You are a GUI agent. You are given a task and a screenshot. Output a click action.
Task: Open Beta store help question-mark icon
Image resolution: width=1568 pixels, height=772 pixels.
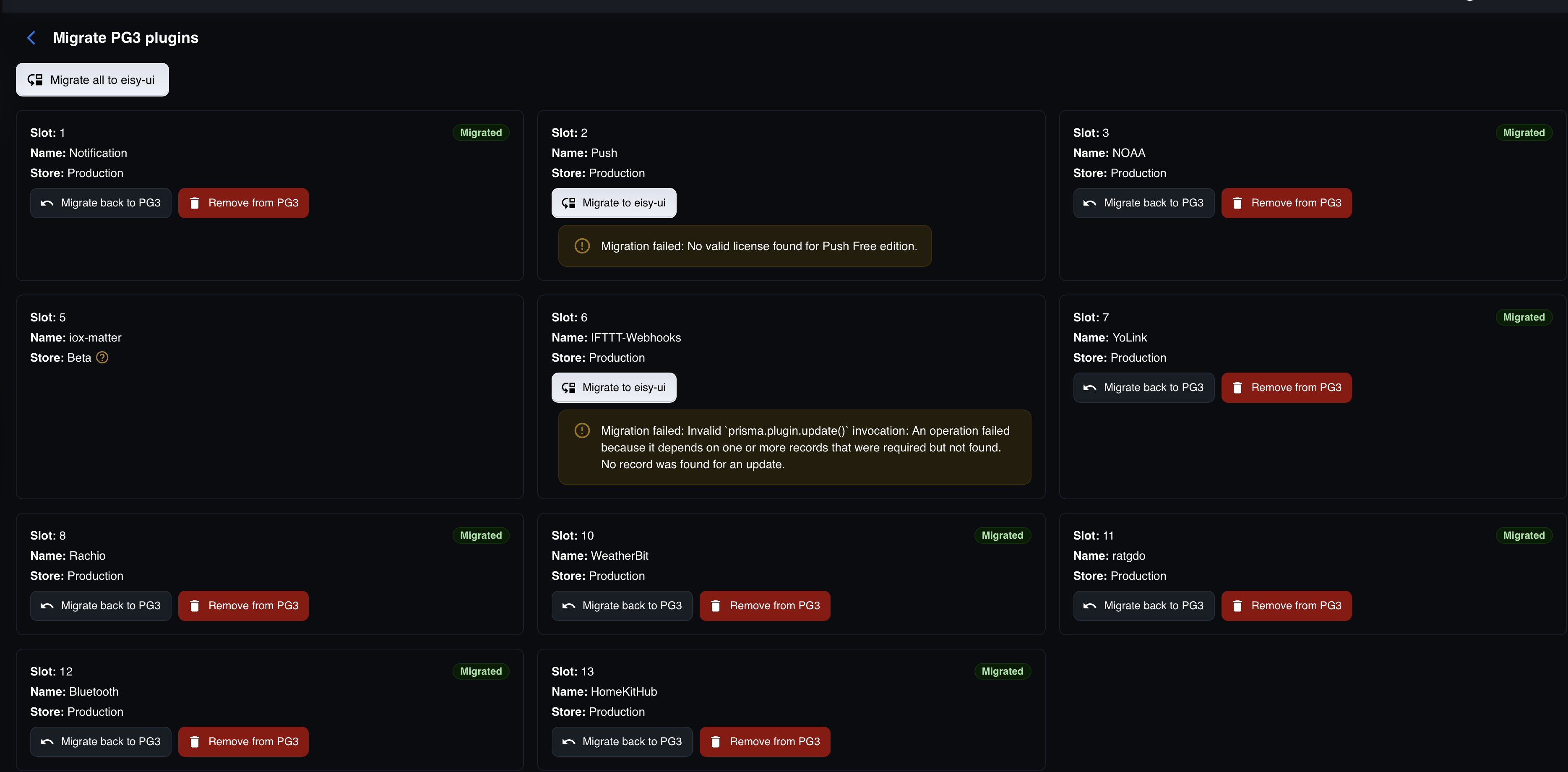click(102, 357)
